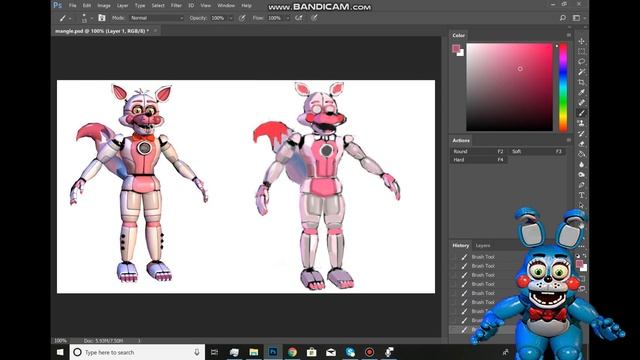Open the brush settings panel button
Screen dimensions: 640x360
[102, 18]
